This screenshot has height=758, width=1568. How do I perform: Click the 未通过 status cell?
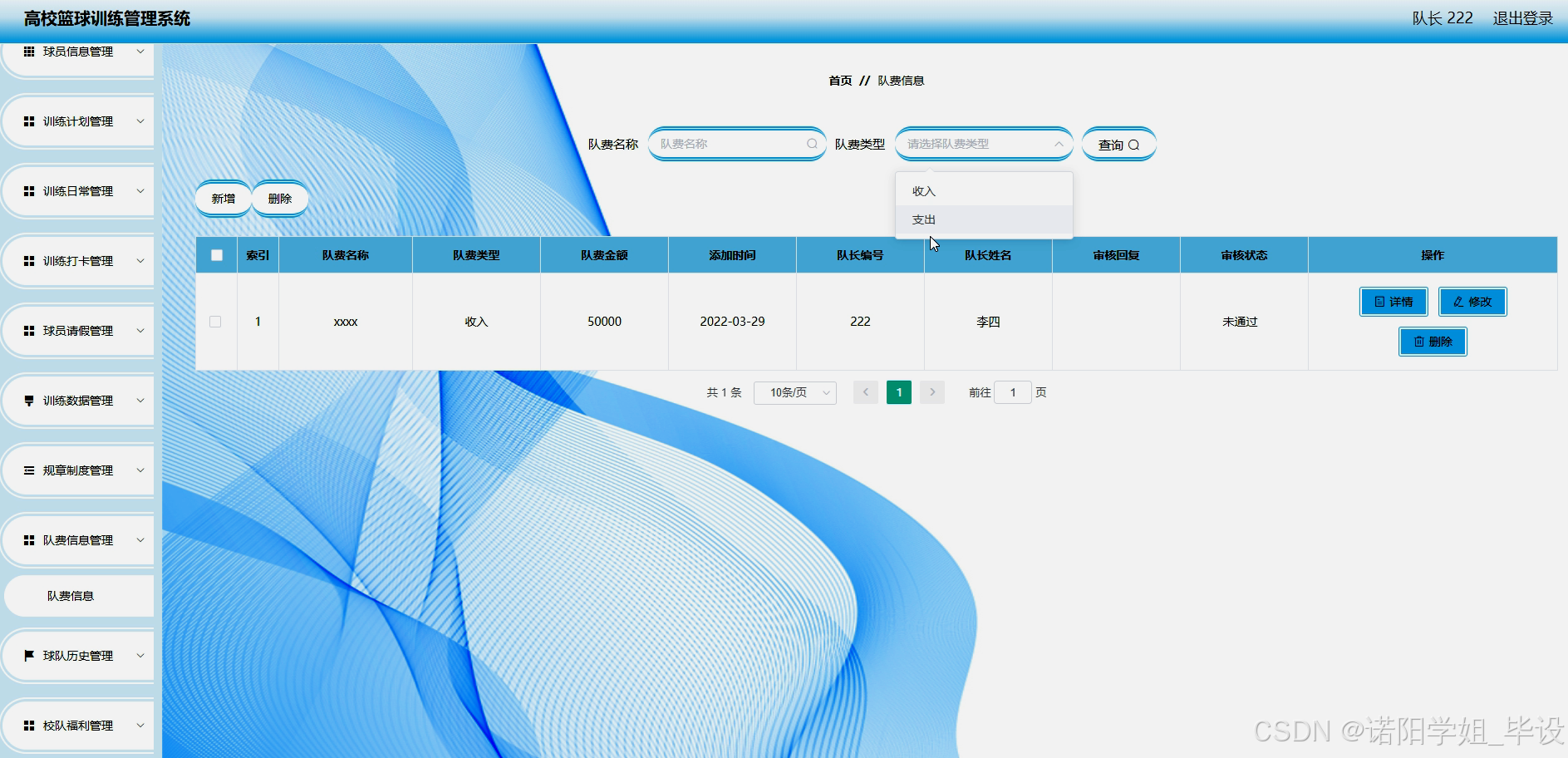(1244, 322)
